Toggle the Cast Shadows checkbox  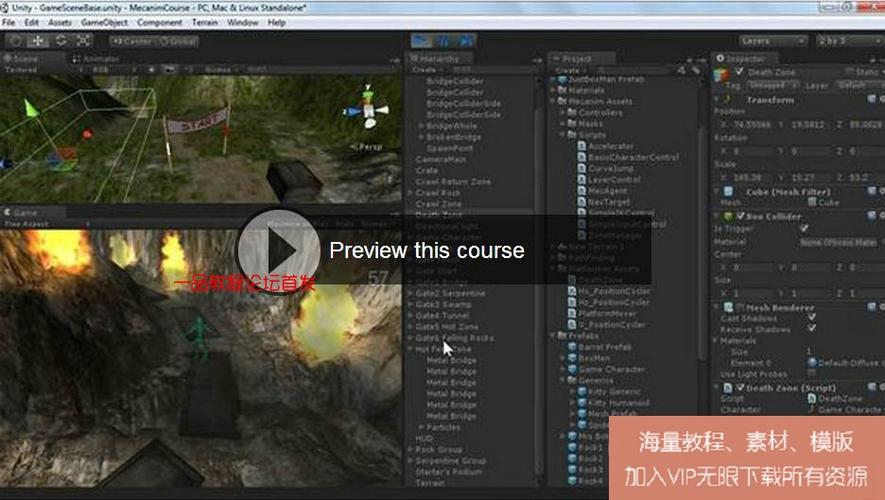[x=812, y=318]
